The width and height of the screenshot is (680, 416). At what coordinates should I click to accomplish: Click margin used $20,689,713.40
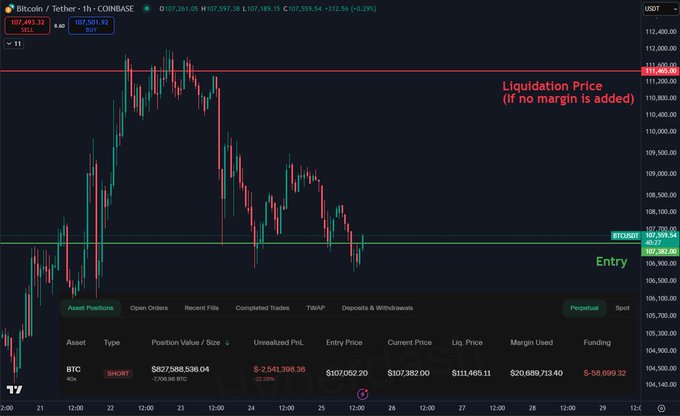(536, 373)
